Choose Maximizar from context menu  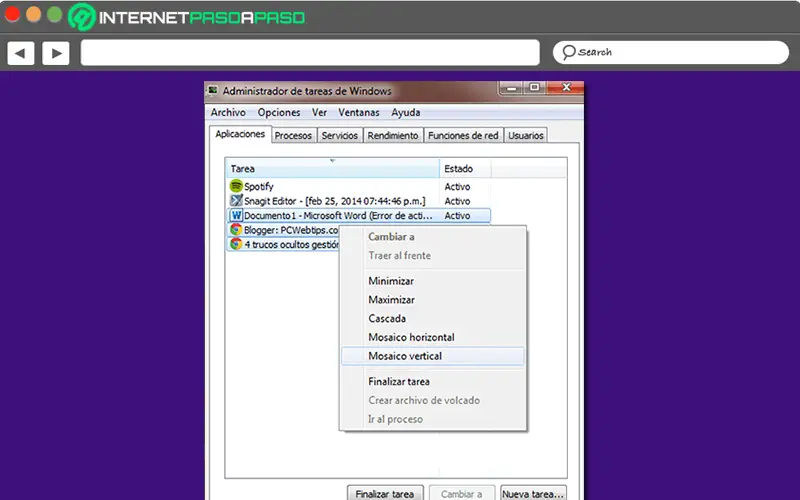433,300
